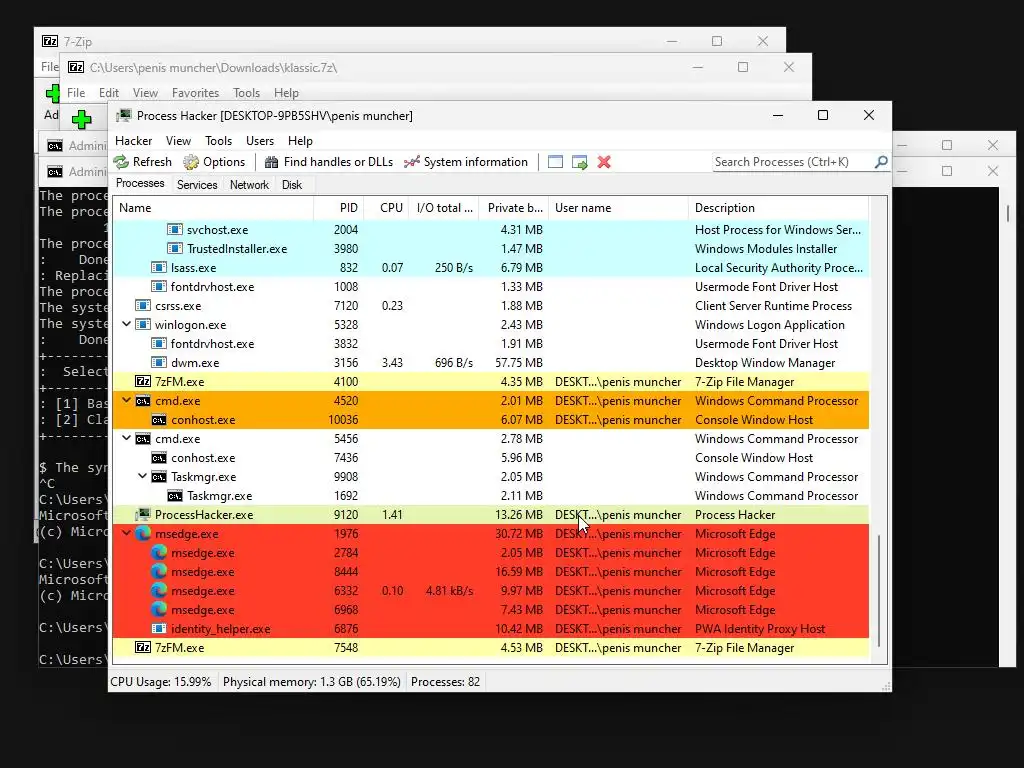
Task: Click the Process Hacker title bar icon
Action: (x=123, y=116)
